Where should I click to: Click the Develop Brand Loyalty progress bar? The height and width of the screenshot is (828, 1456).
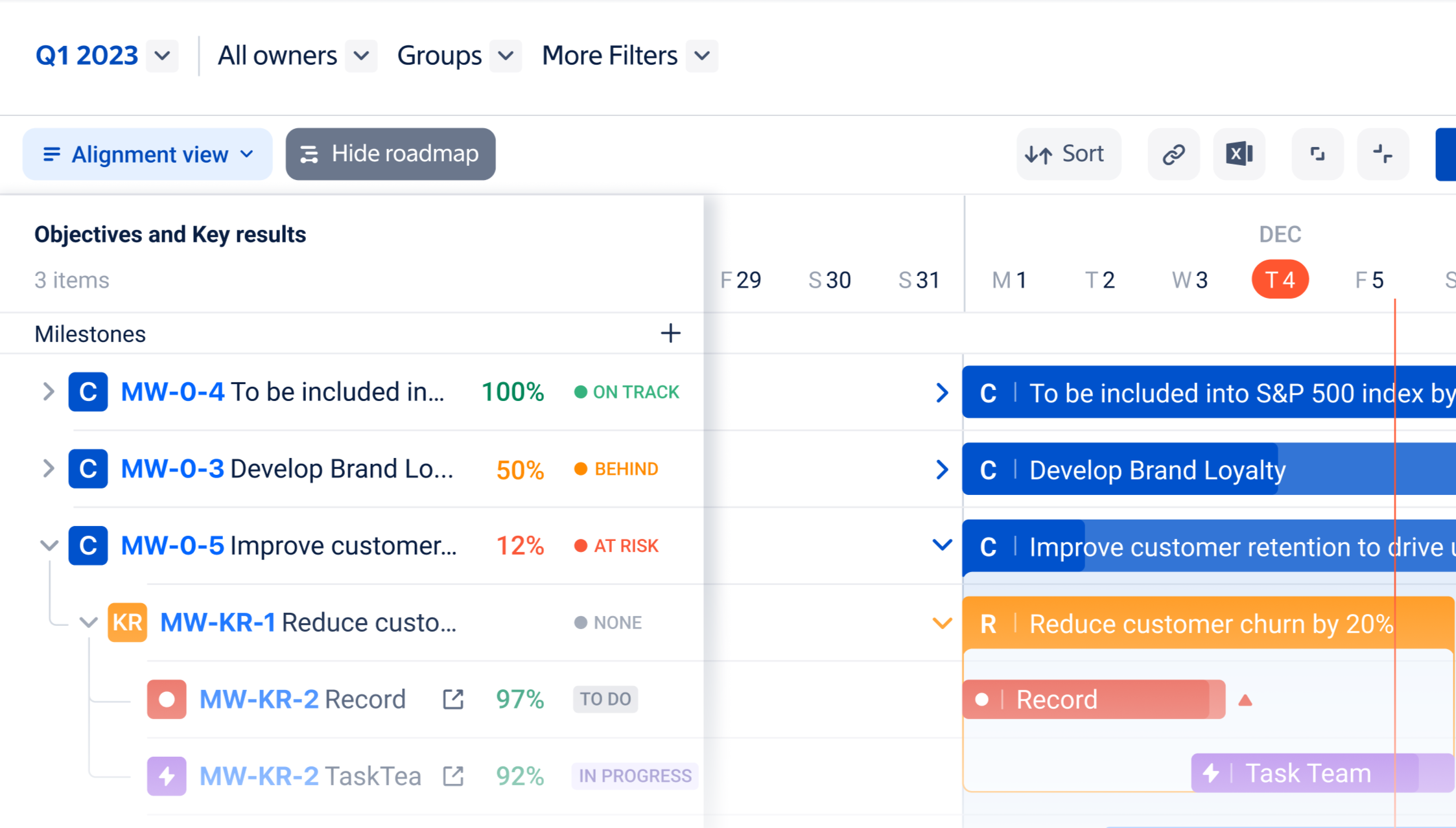click(1154, 470)
